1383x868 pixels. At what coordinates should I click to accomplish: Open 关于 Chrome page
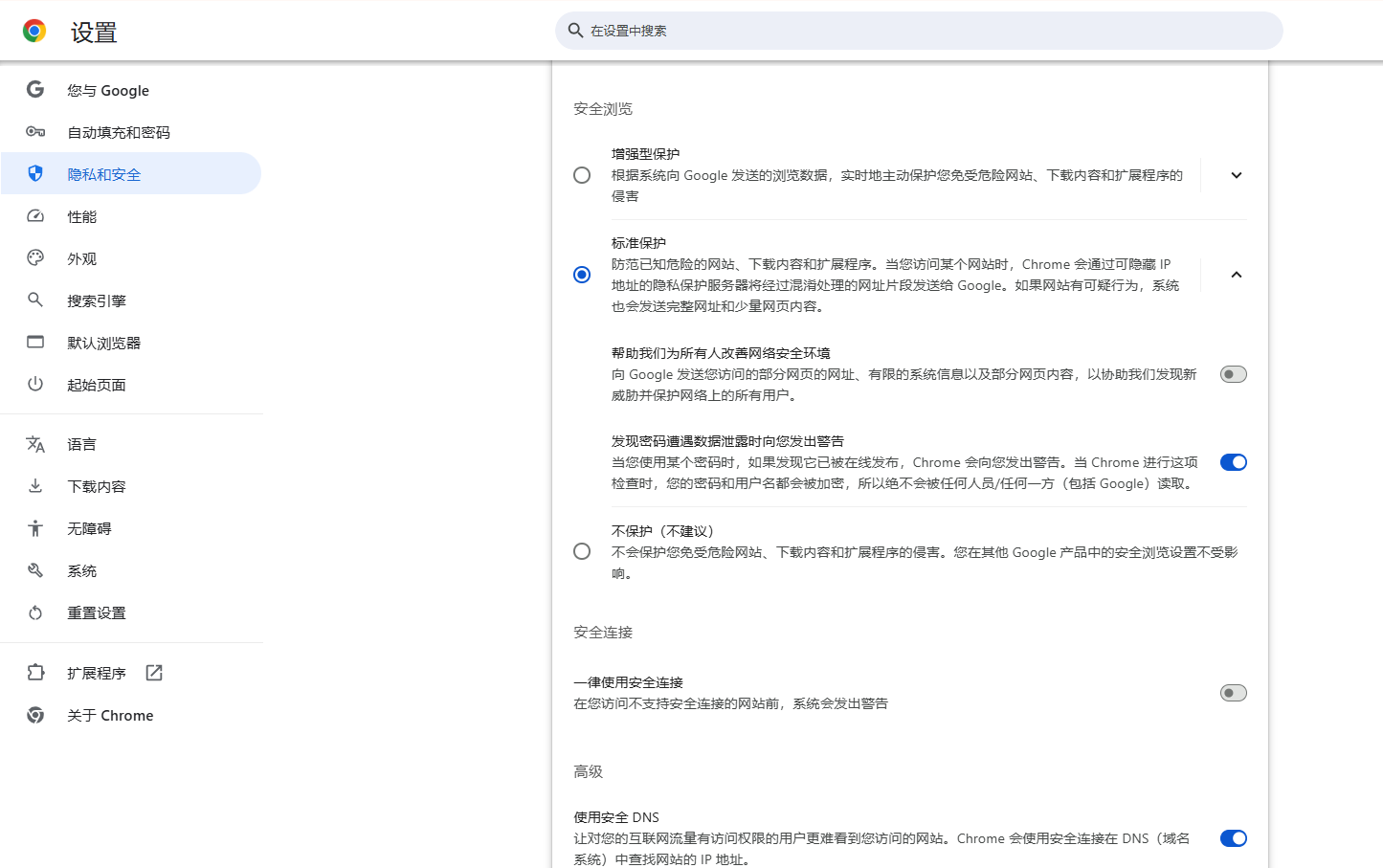[131, 715]
